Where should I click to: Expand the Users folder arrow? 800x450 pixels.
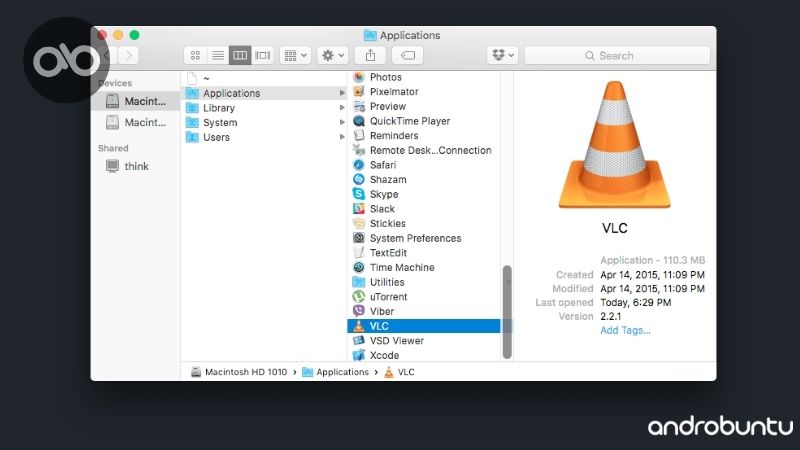[342, 137]
